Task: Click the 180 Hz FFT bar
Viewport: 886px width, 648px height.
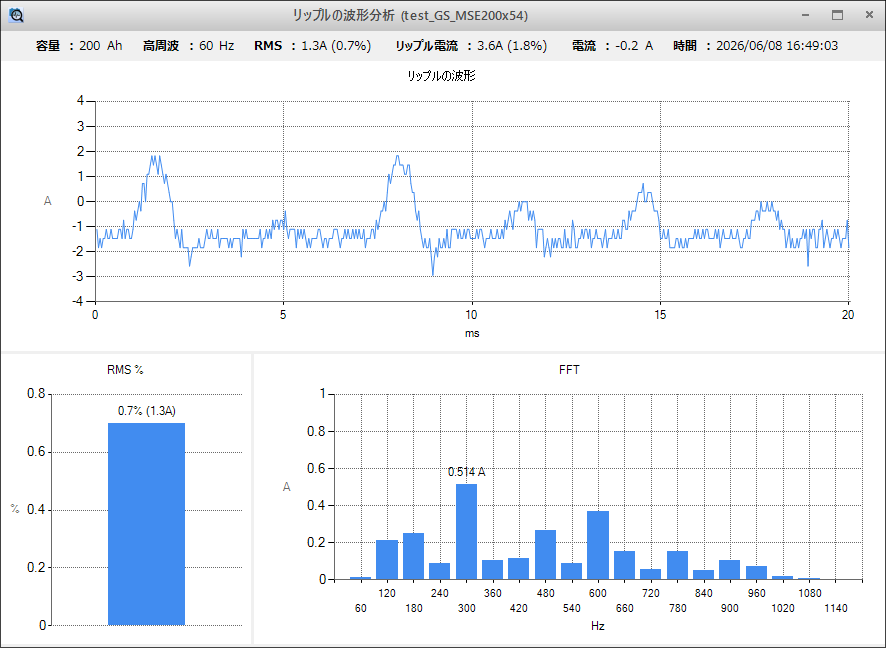Action: (x=414, y=556)
